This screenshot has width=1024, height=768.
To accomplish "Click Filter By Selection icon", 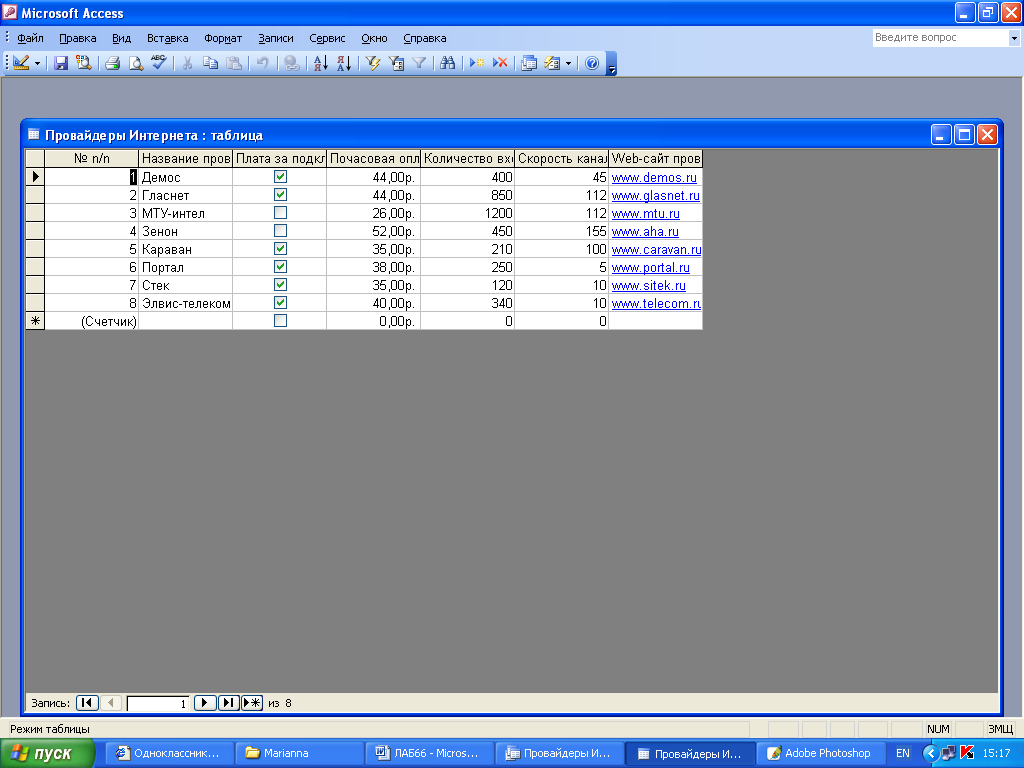I will pyautogui.click(x=373, y=63).
